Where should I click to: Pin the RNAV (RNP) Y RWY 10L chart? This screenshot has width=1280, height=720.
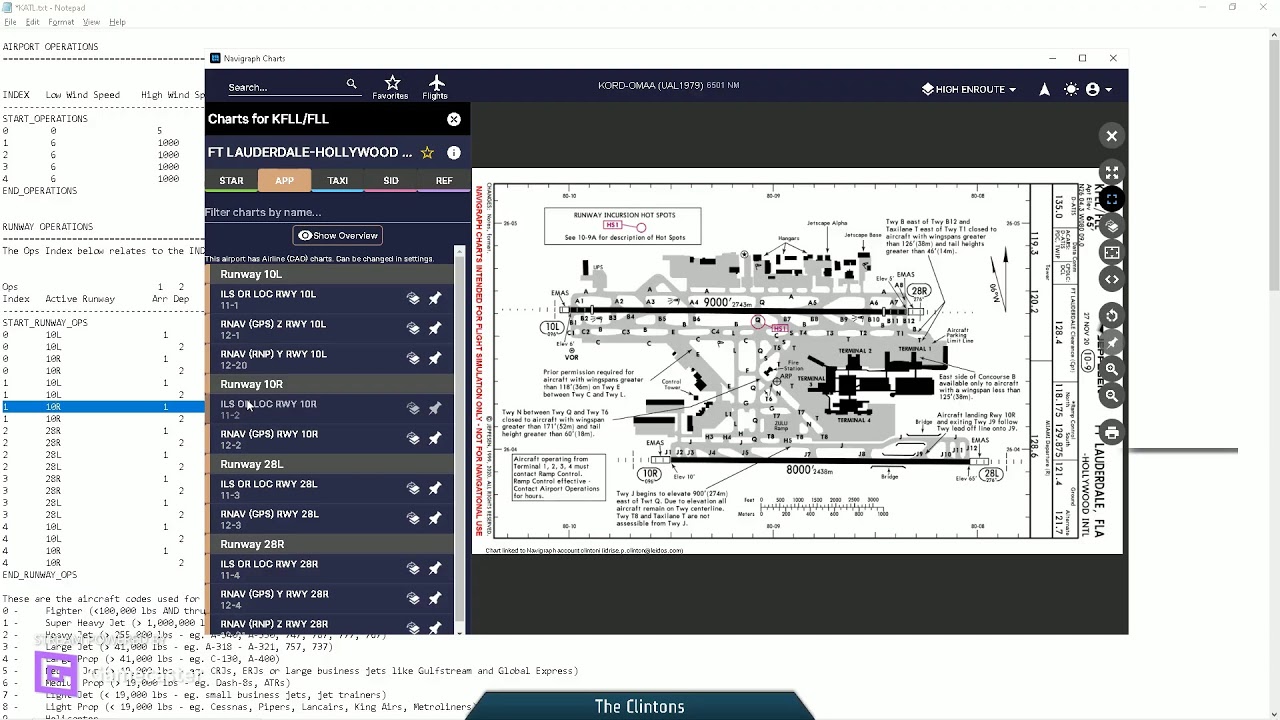pos(435,358)
